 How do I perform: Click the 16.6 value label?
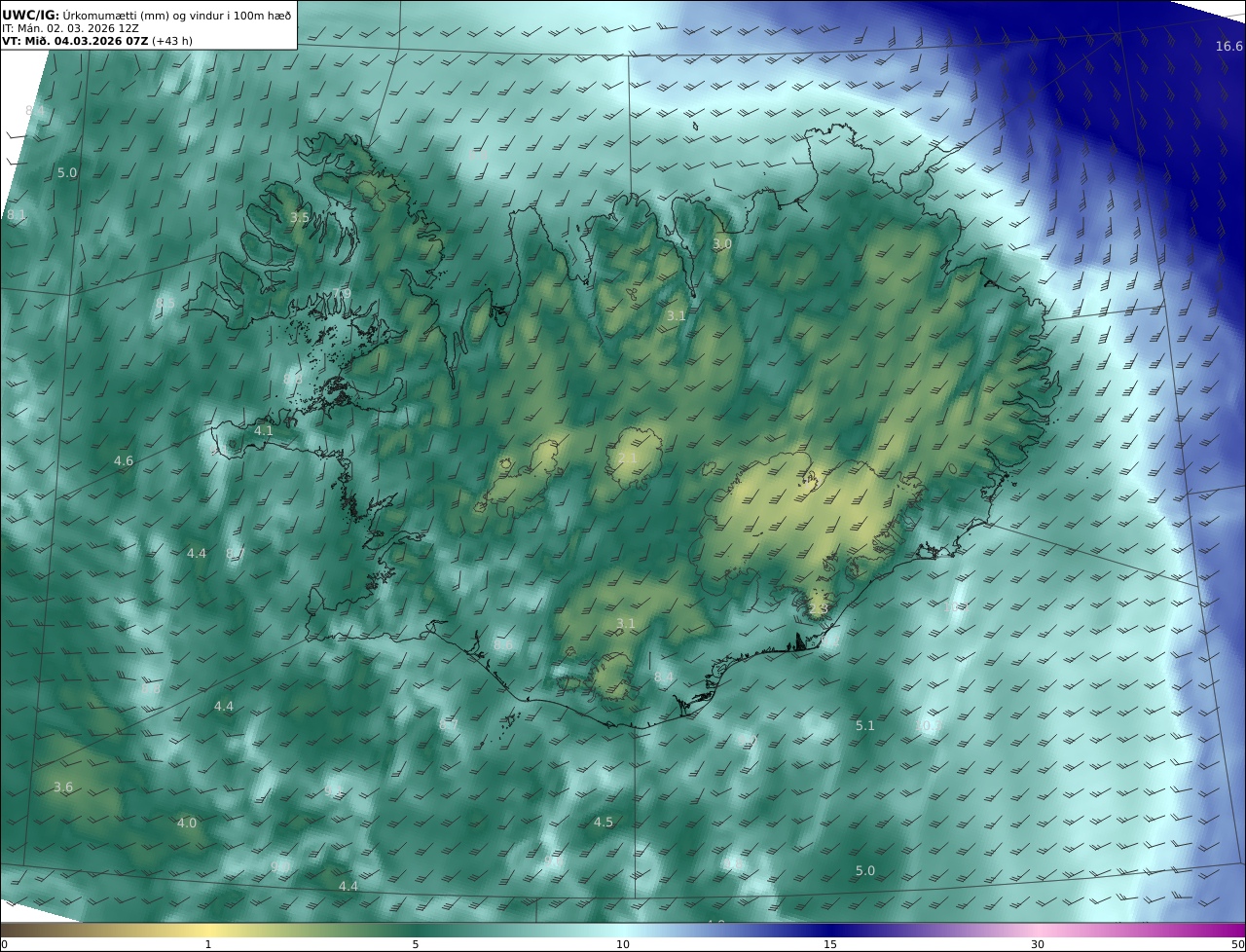click(x=1228, y=47)
